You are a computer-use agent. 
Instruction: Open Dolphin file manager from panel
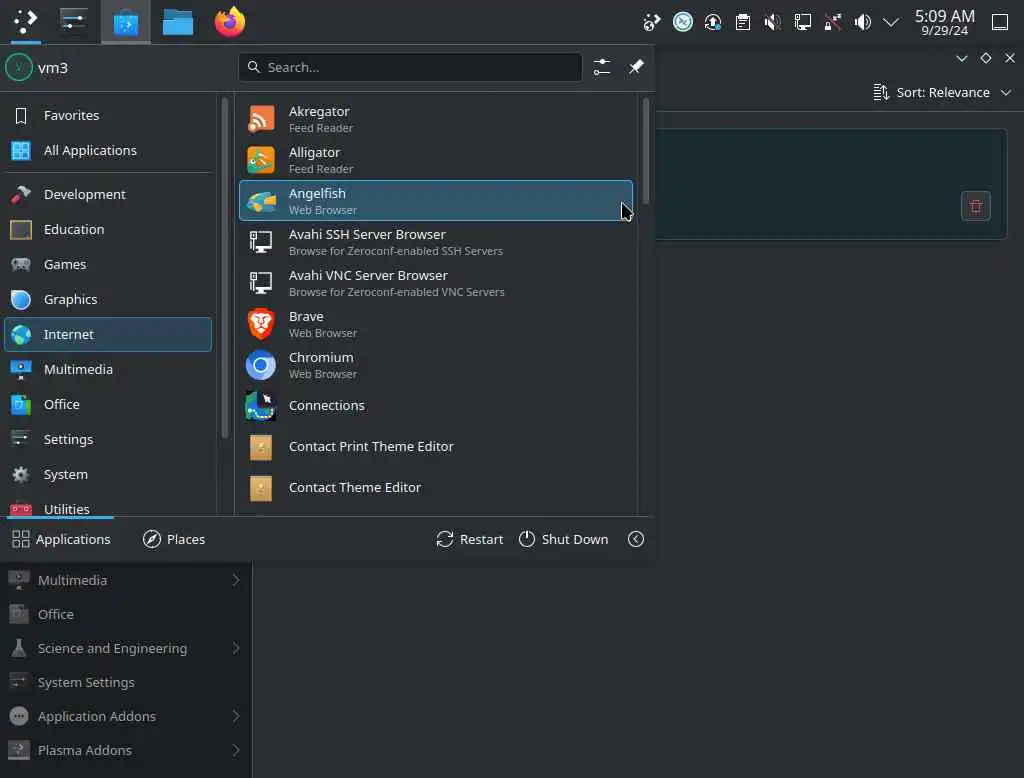[178, 22]
